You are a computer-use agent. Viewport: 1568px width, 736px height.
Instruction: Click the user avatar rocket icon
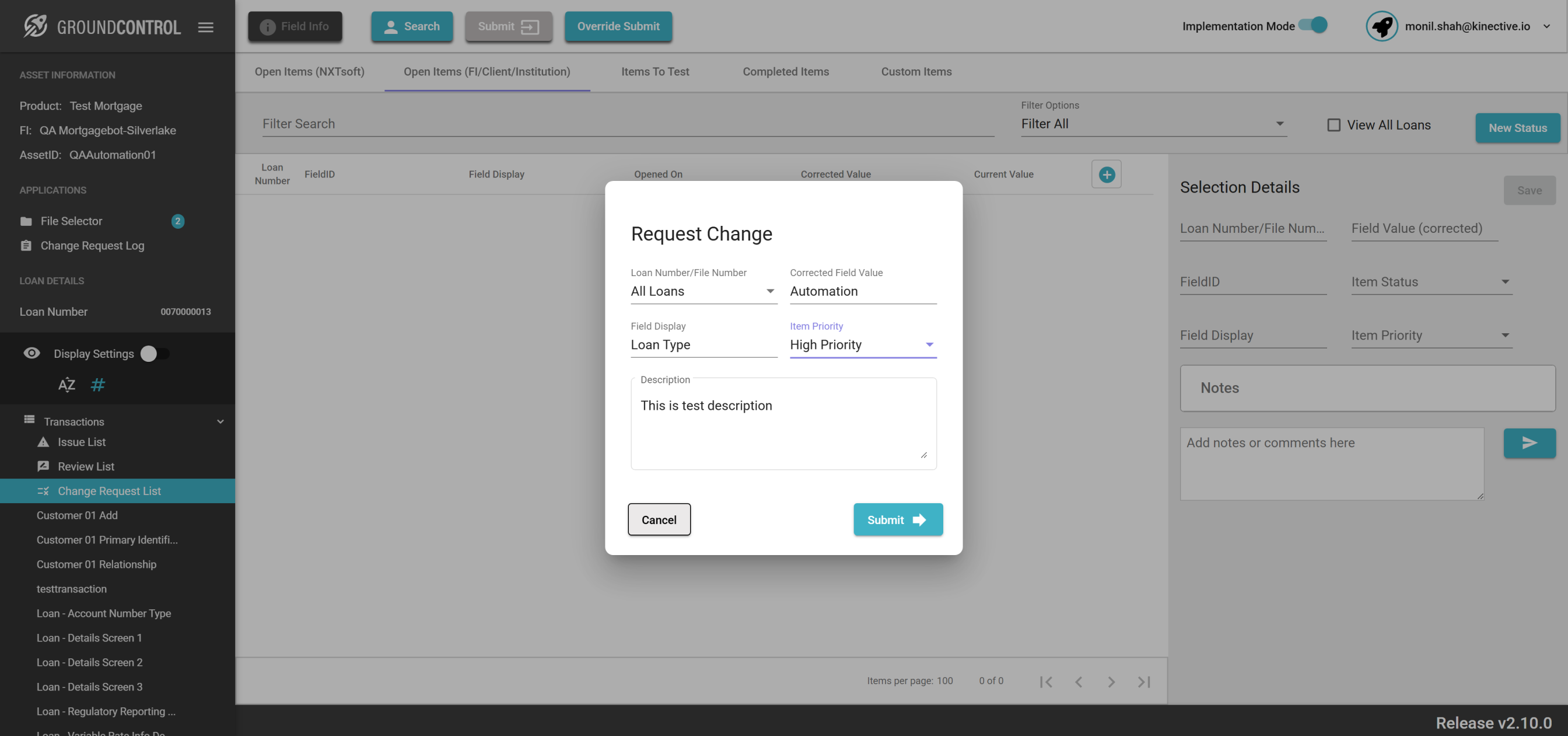[x=1381, y=26]
